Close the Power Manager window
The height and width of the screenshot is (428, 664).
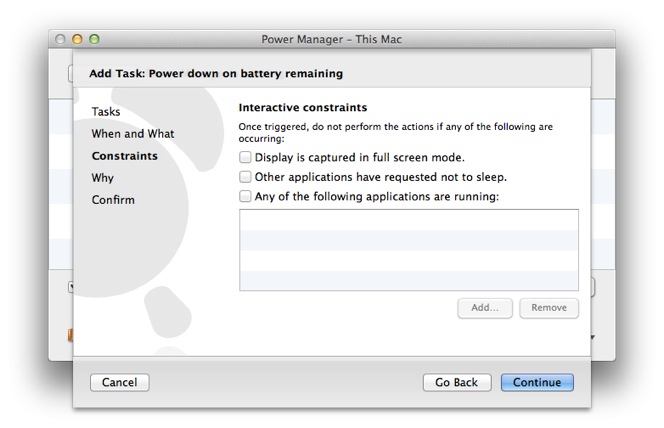coord(60,39)
